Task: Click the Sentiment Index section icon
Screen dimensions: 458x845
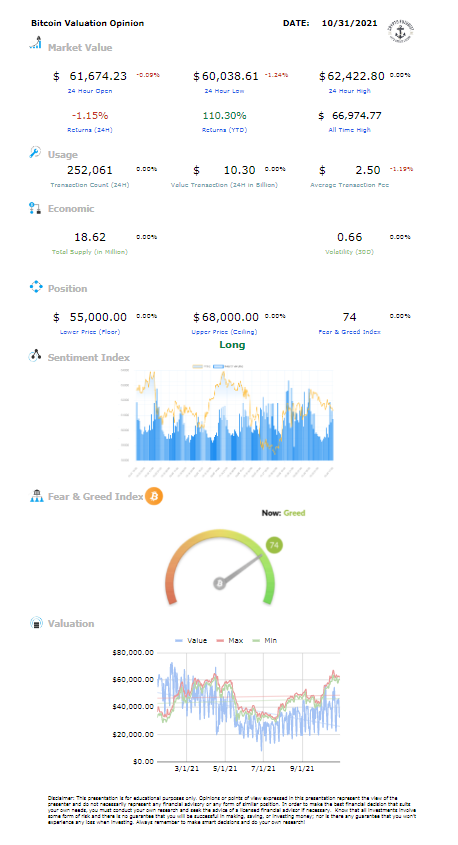Action: click(x=35, y=356)
